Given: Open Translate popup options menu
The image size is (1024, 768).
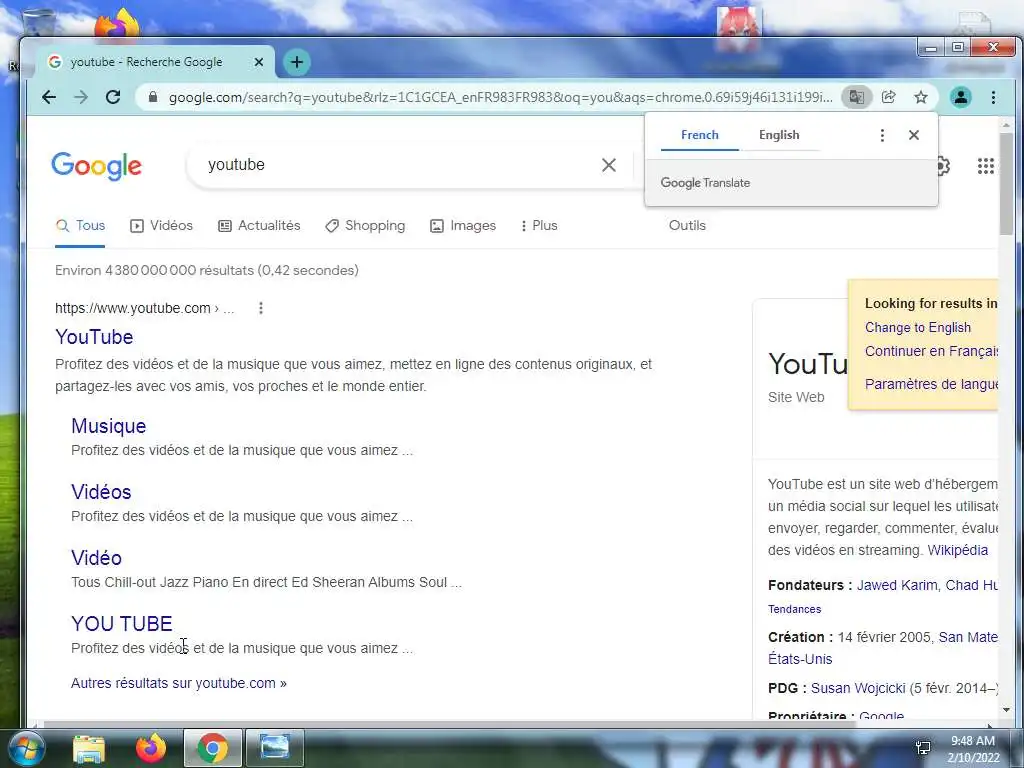Looking at the screenshot, I should [x=882, y=135].
